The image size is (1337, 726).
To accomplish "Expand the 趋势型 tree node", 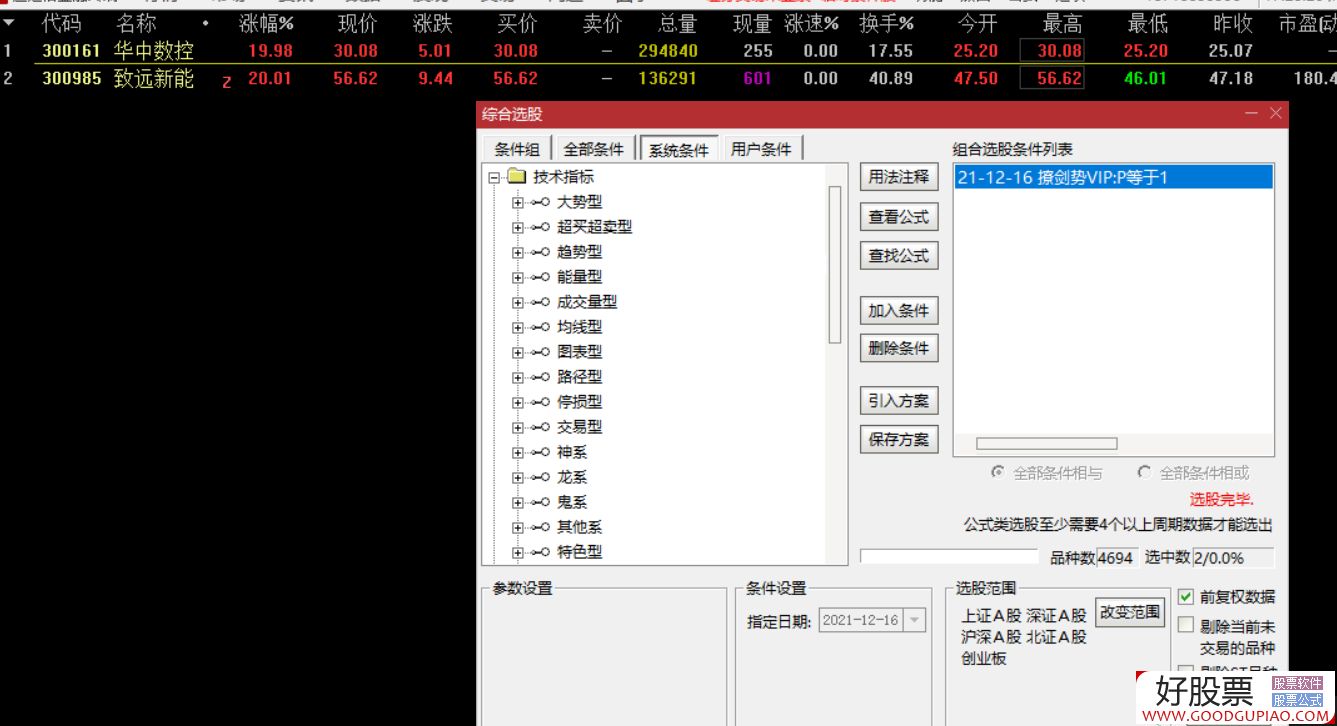I will [x=517, y=252].
